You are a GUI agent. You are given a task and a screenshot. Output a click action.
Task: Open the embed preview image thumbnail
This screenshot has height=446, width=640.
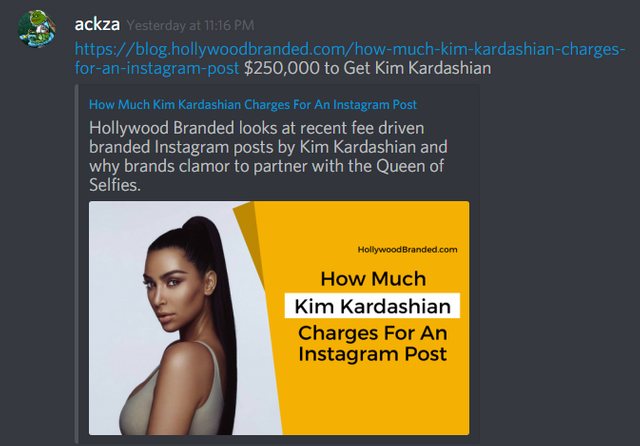[279, 318]
